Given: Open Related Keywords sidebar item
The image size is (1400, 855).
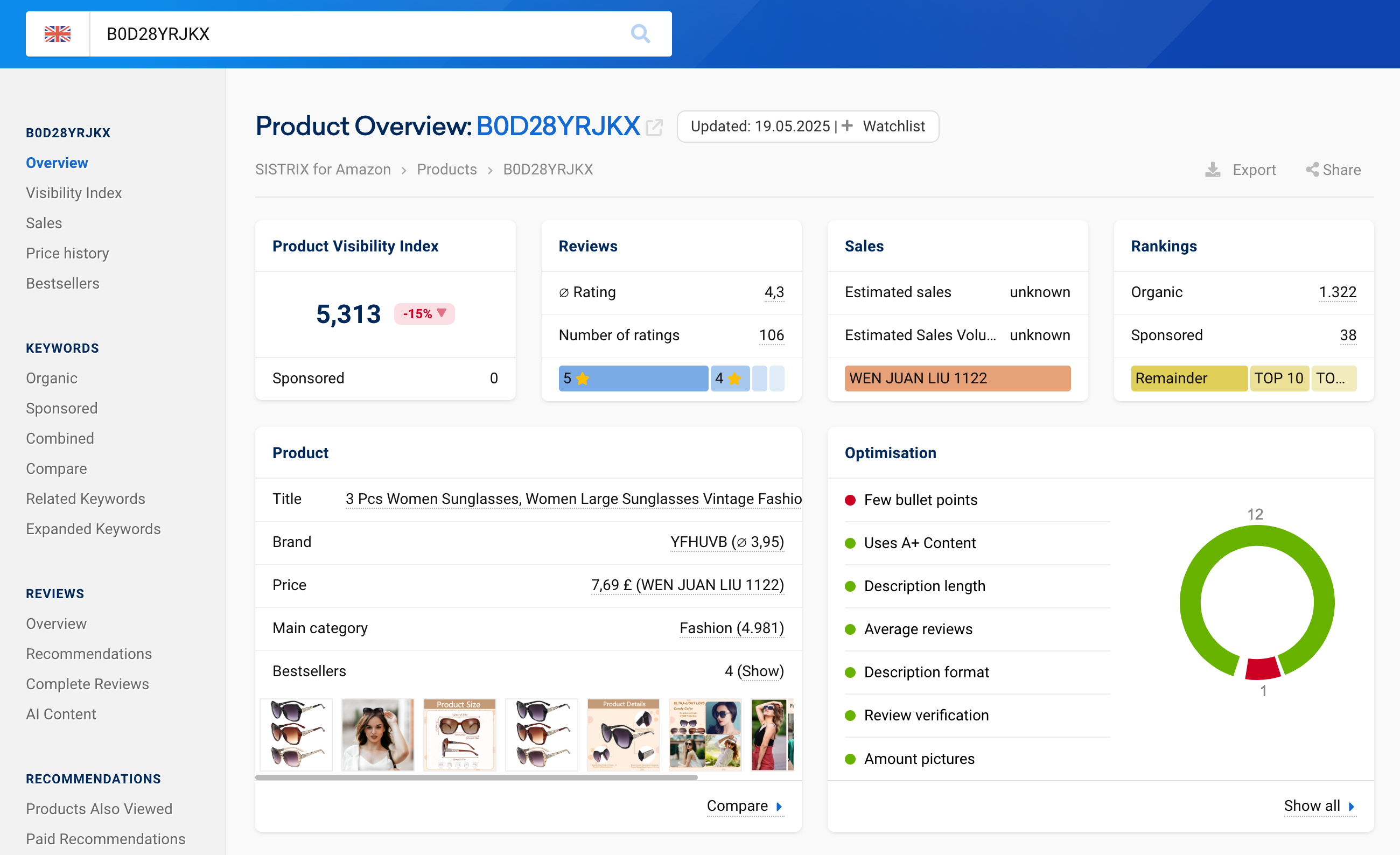Looking at the screenshot, I should click(x=86, y=499).
